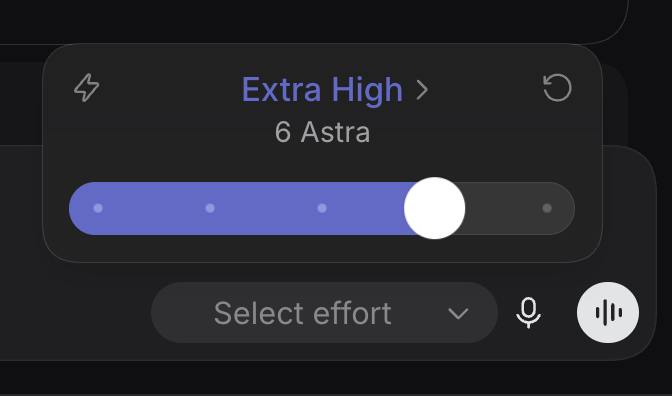Screen dimensions: 672x396
Task: Open the Select effort dropdown
Action: pyautogui.click(x=324, y=312)
